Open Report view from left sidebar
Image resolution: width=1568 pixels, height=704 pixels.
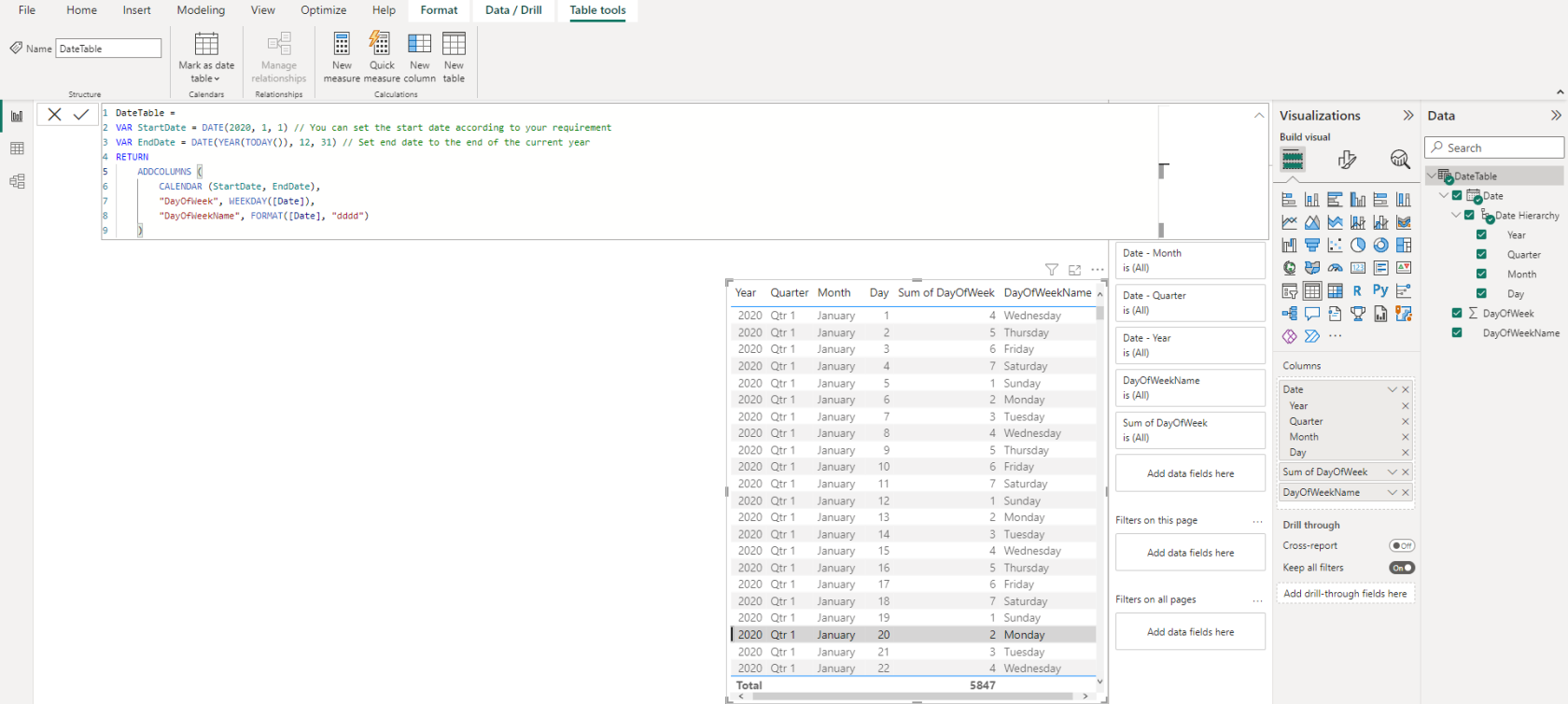pyautogui.click(x=17, y=117)
